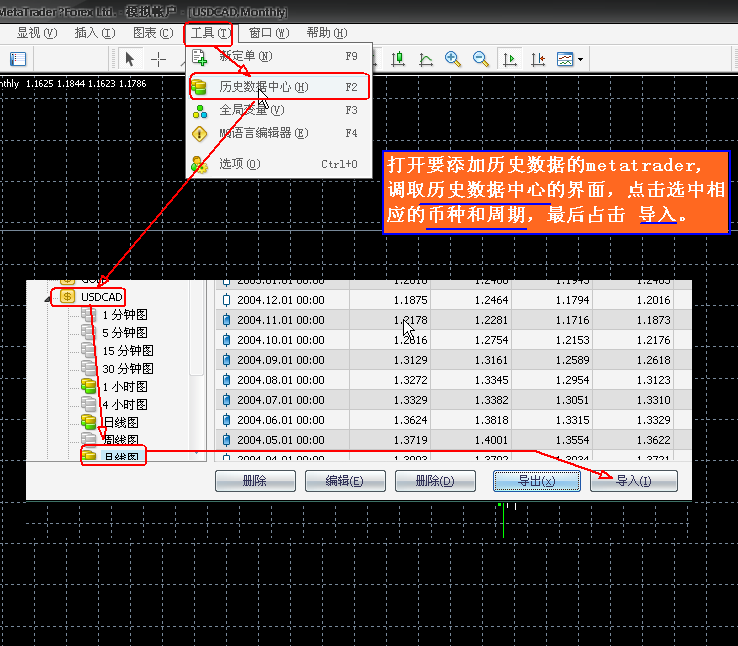Viewport: 738px width, 646px height.
Task: Click chart quote text '1.1625 1.1844 1.1623 1.1786'
Action: point(86,84)
